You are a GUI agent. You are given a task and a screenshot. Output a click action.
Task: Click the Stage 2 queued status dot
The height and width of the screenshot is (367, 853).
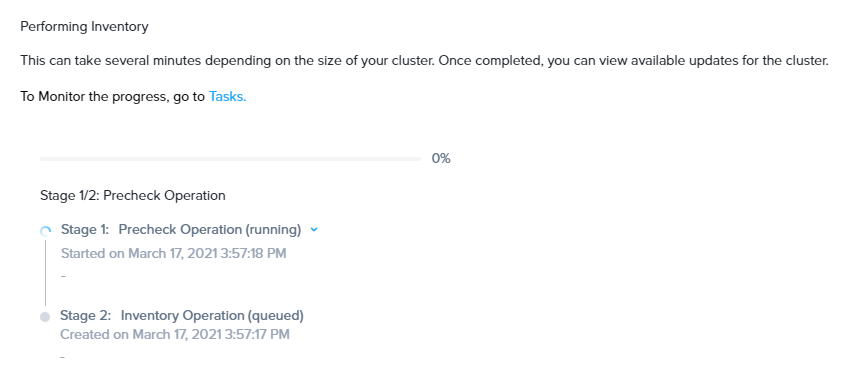(45, 317)
